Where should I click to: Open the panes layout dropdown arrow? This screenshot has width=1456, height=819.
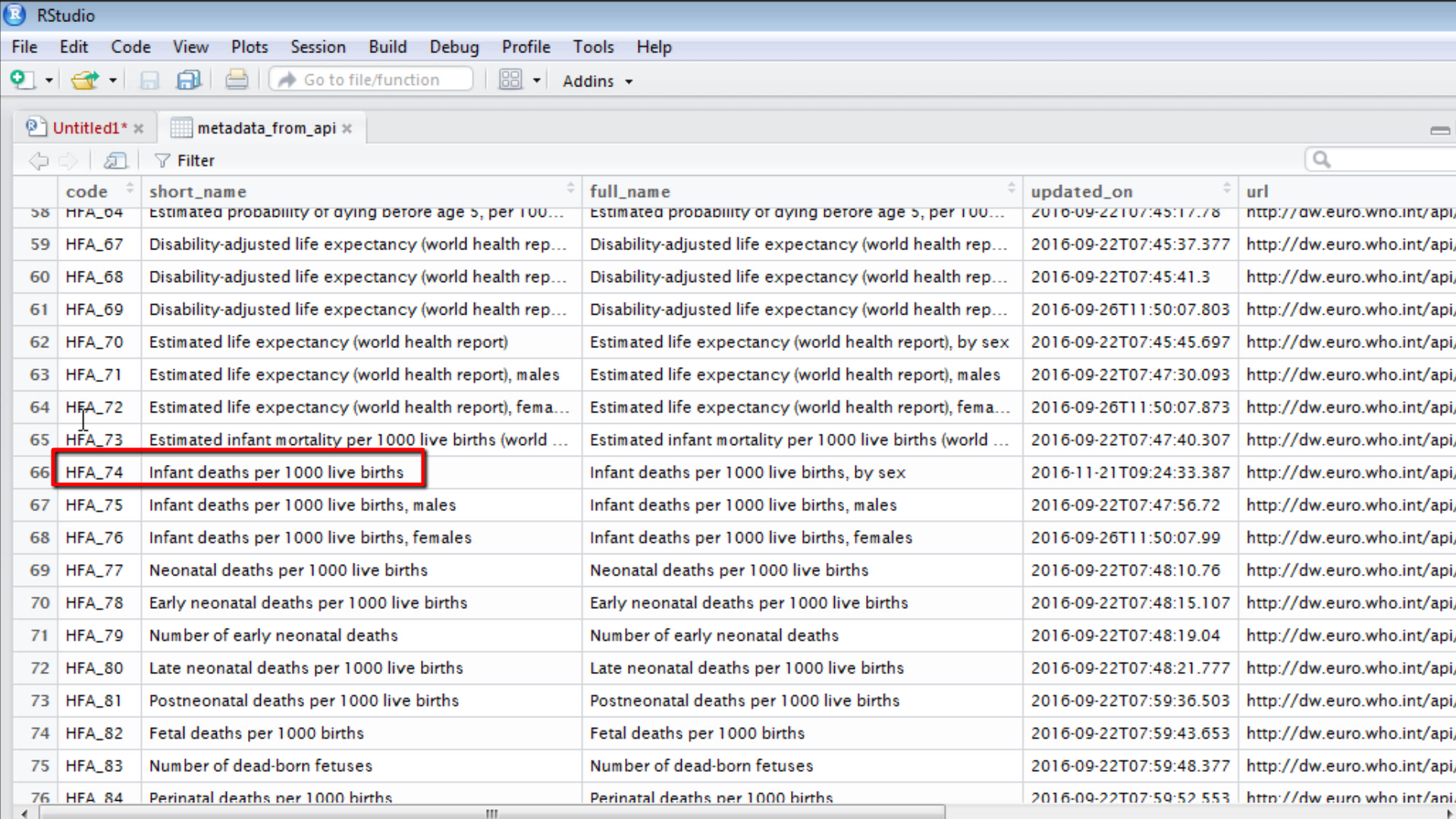coord(536,80)
